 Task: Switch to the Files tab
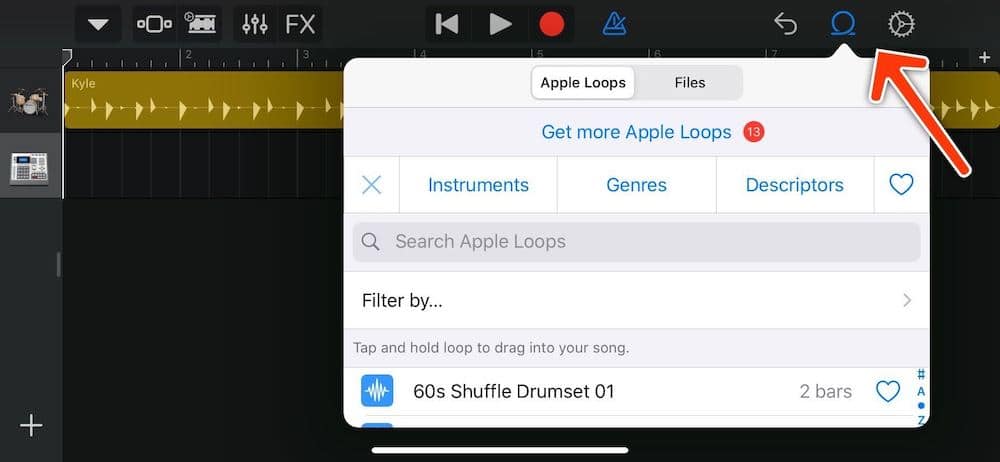pyautogui.click(x=689, y=83)
